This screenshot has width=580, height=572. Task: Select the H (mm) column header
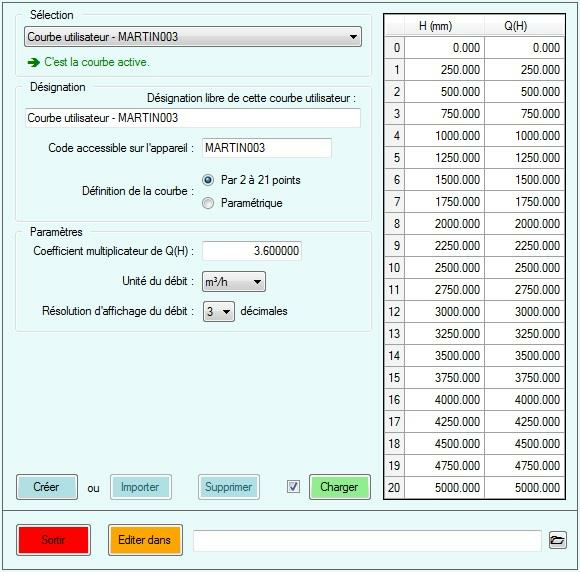click(445, 26)
